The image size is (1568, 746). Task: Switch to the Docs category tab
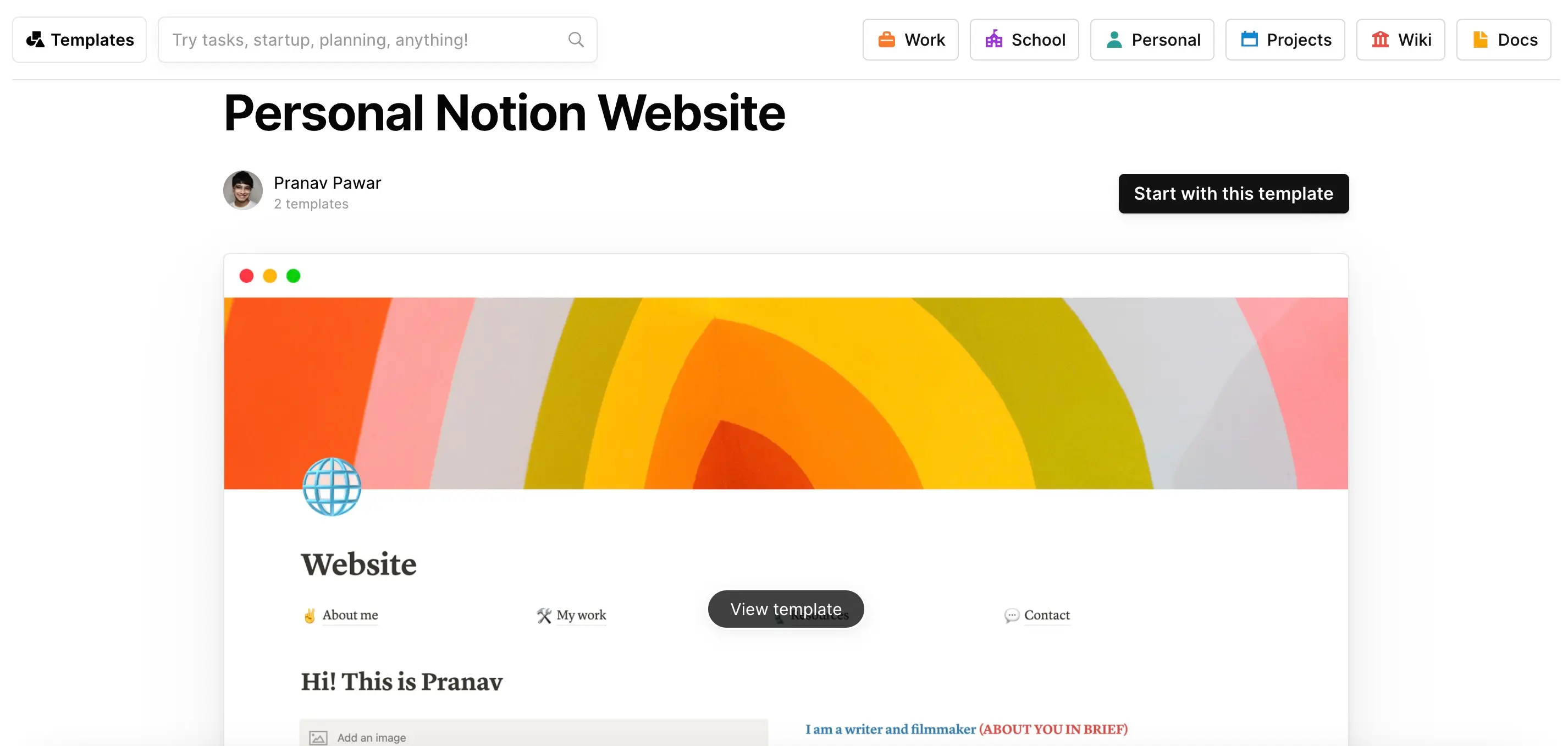pos(1503,39)
